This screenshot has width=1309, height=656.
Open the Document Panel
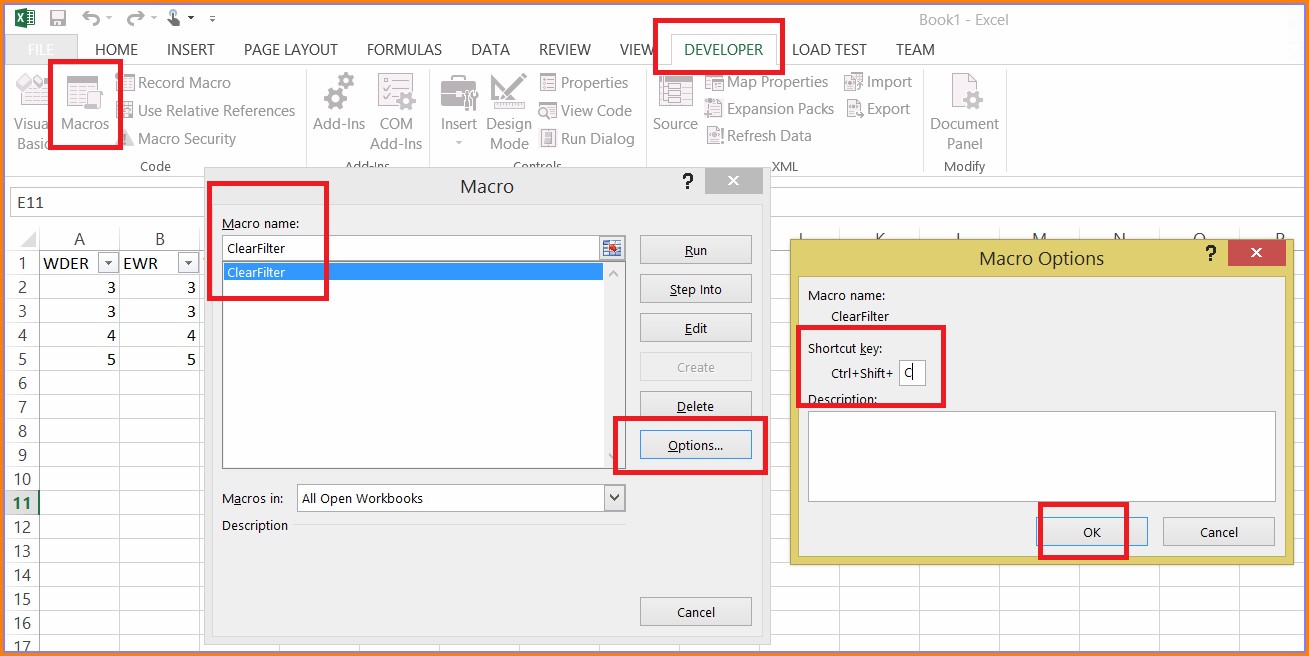[964, 112]
